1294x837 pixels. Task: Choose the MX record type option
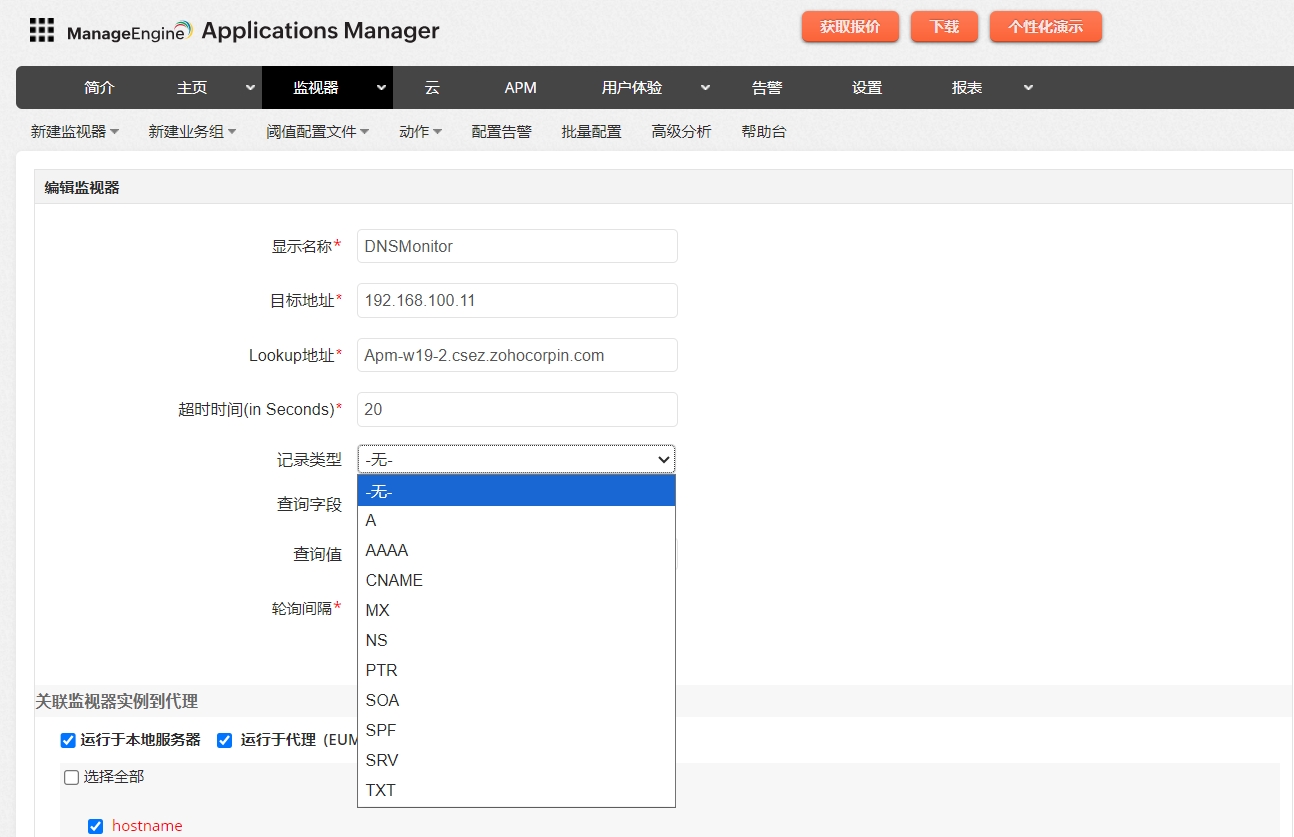378,610
